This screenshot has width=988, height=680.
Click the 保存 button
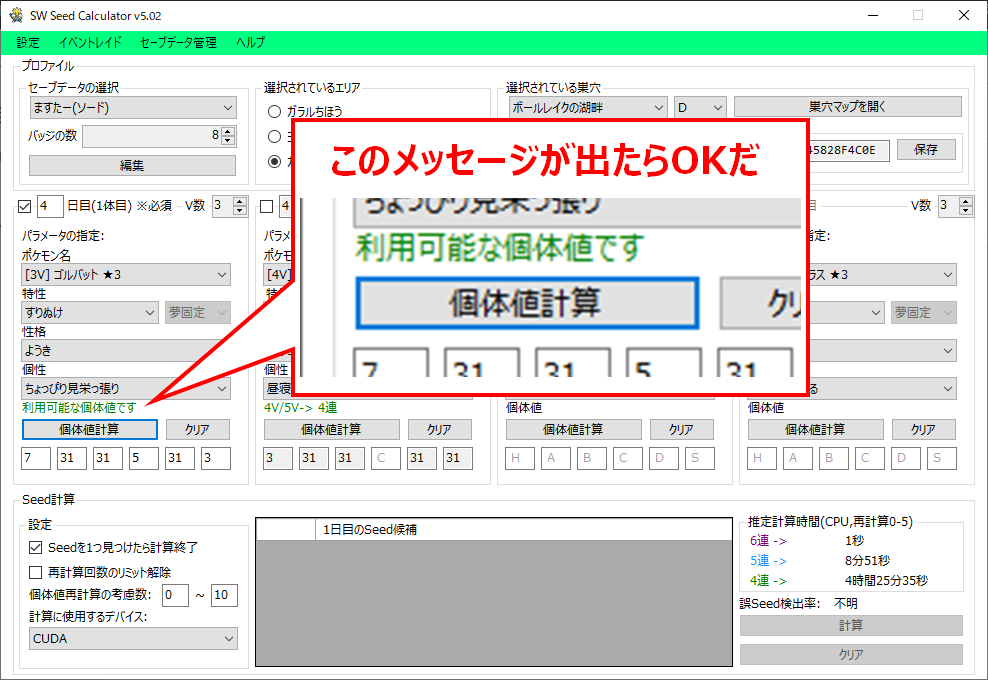(x=926, y=149)
